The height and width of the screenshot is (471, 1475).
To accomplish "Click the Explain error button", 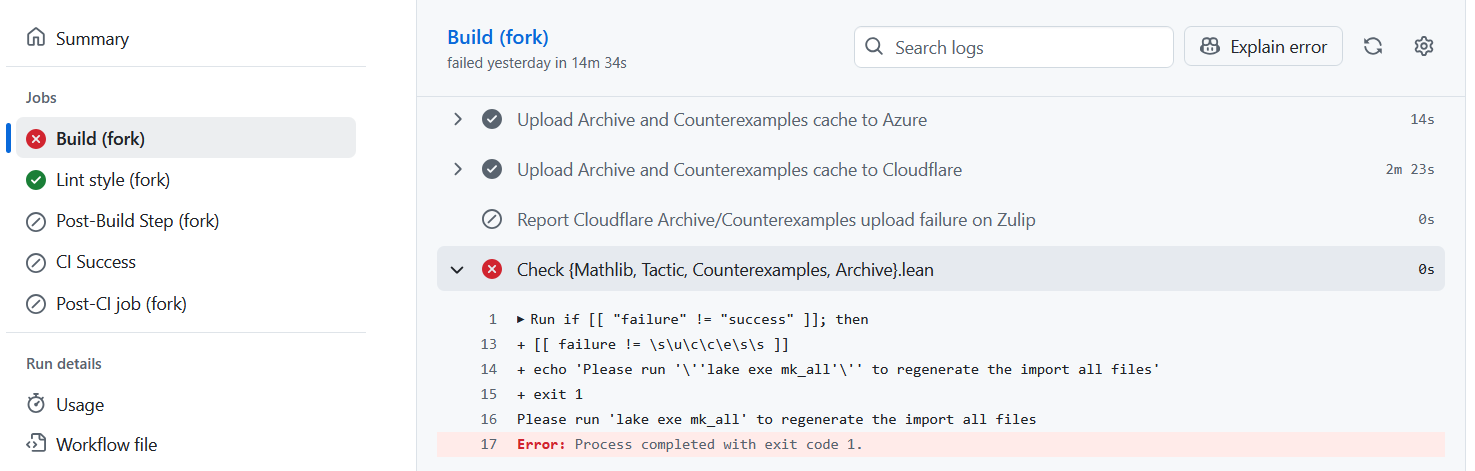I will point(1263,47).
